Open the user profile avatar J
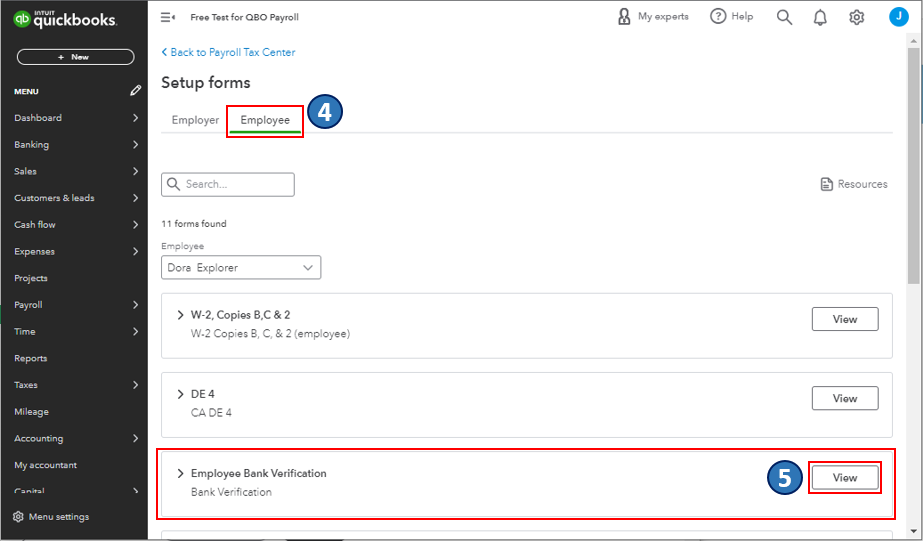Image resolution: width=923 pixels, height=541 pixels. [898, 17]
